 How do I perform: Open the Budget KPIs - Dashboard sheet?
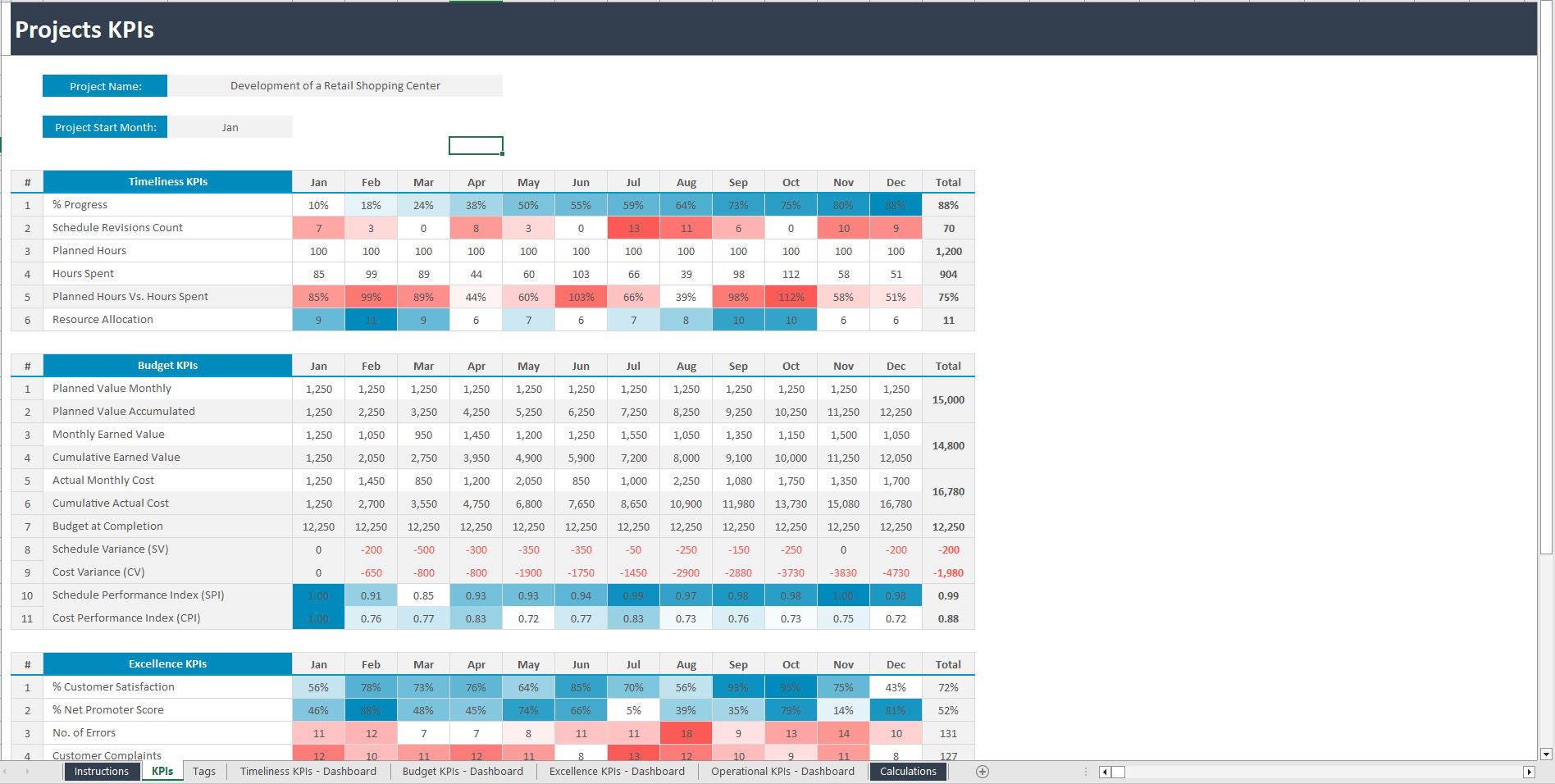tap(463, 771)
